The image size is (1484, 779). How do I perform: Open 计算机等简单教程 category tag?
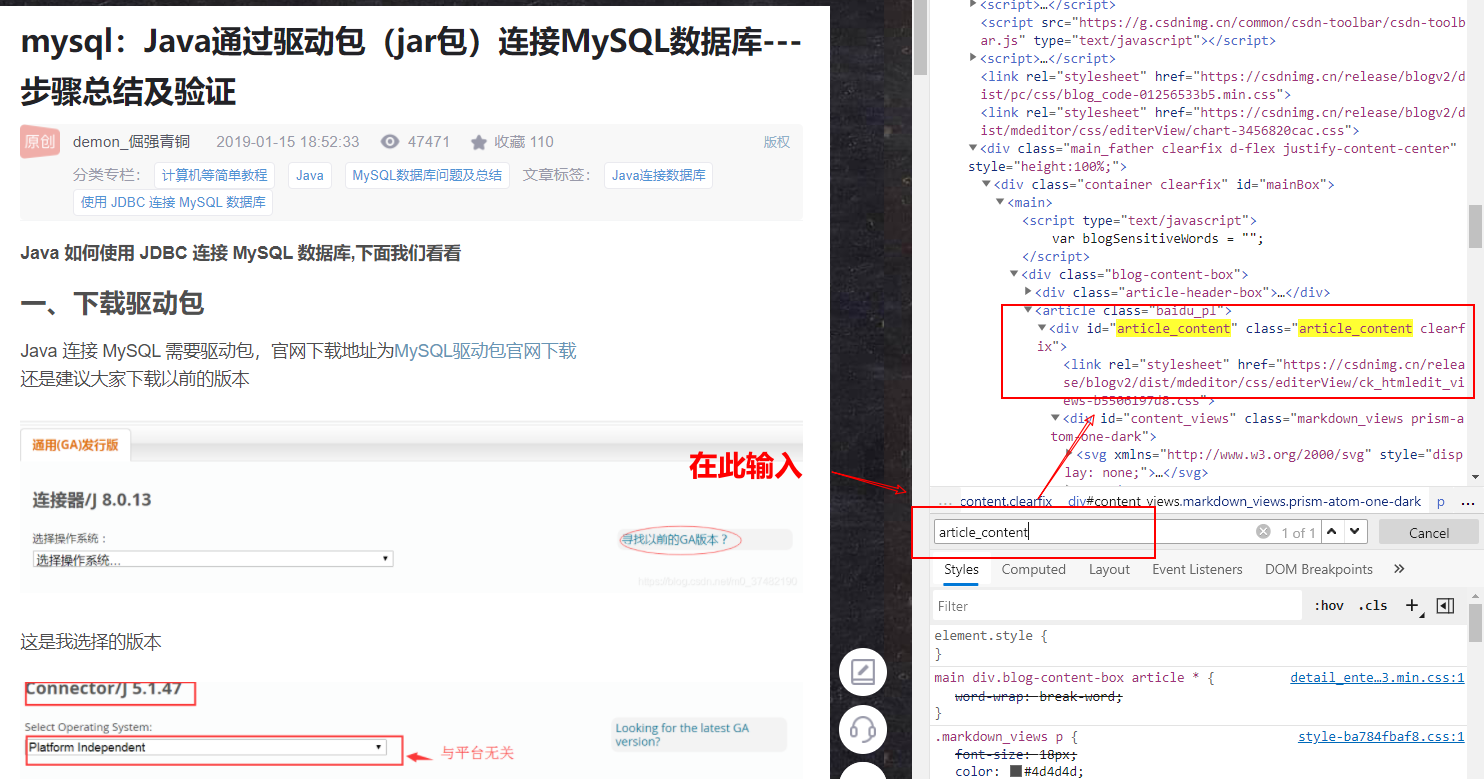215,175
